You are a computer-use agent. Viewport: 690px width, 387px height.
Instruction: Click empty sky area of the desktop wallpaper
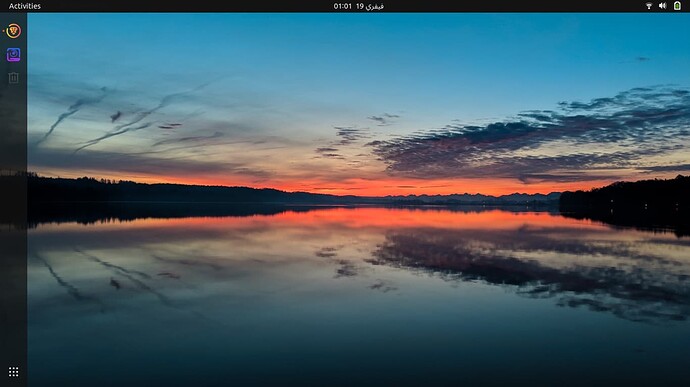tap(352, 53)
